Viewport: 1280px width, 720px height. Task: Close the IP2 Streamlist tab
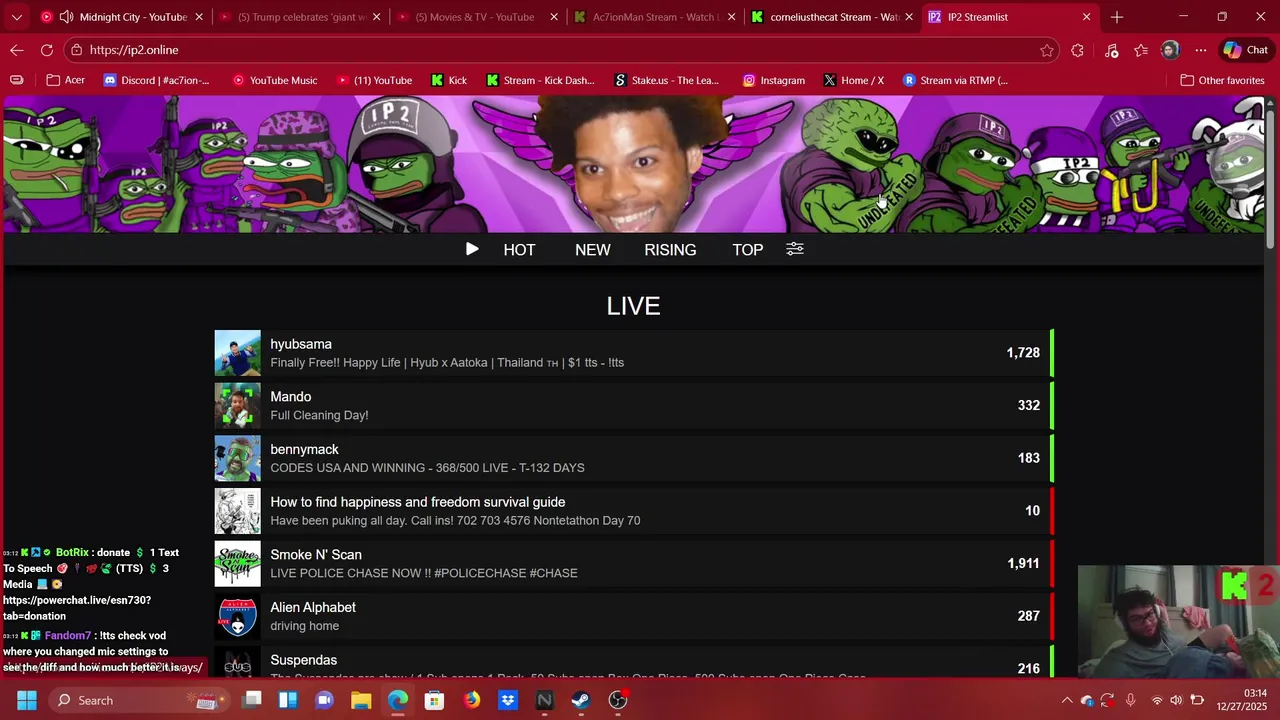(1087, 17)
